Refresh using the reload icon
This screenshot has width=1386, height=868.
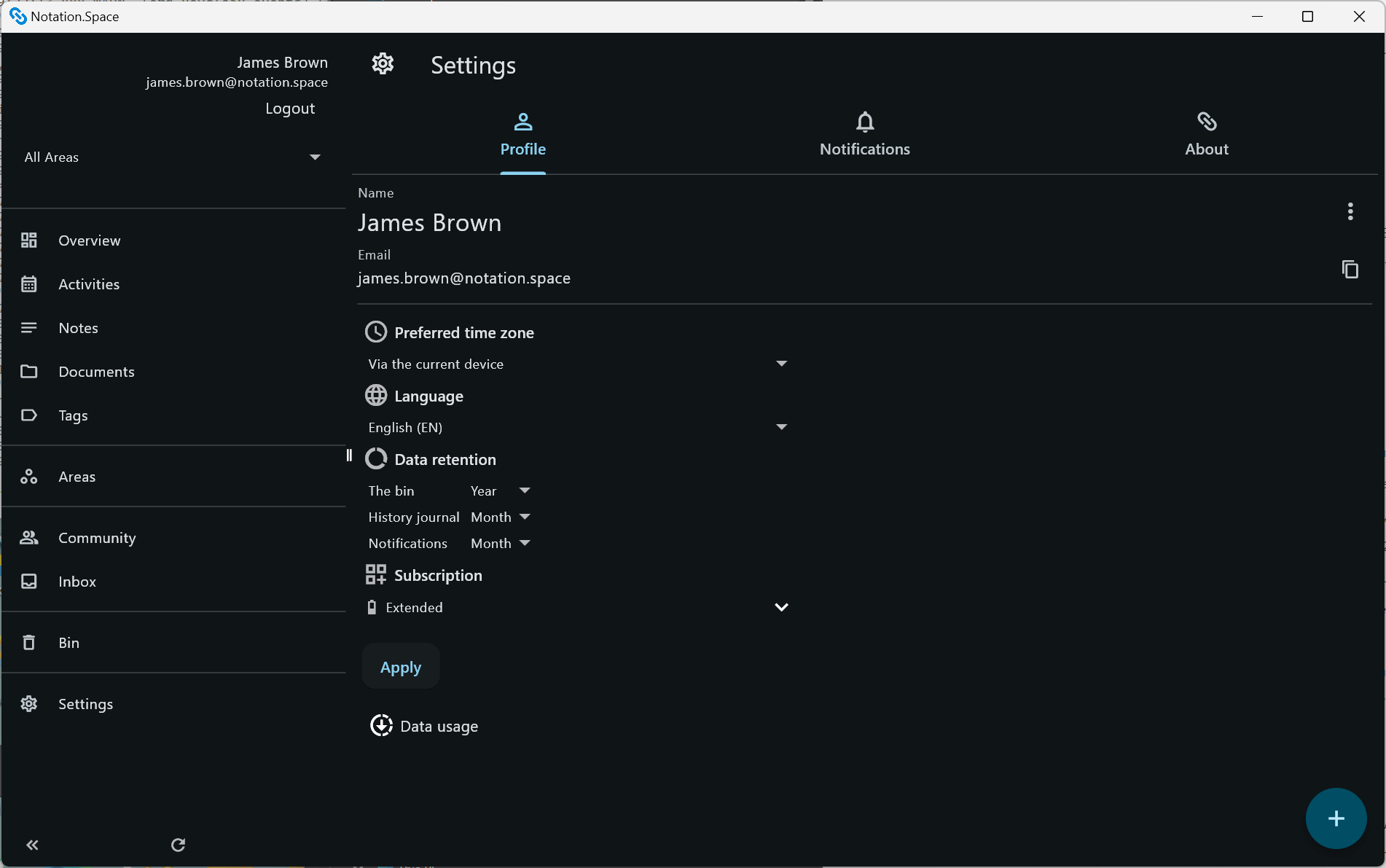[178, 845]
